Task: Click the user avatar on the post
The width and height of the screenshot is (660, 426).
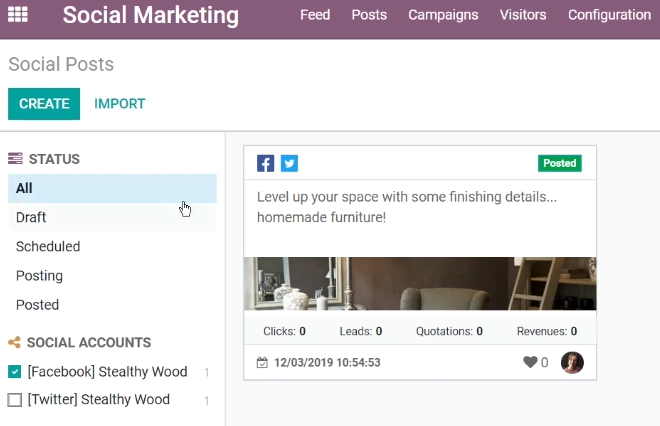Action: pyautogui.click(x=572, y=362)
